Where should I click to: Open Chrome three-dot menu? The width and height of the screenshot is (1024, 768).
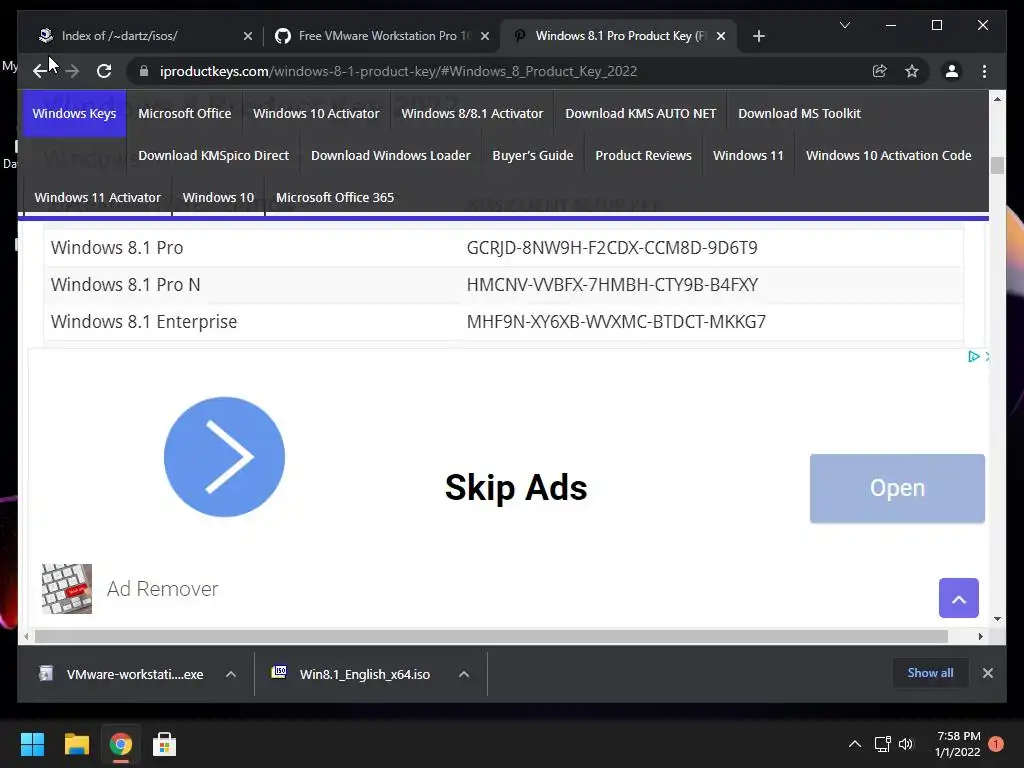[x=984, y=71]
